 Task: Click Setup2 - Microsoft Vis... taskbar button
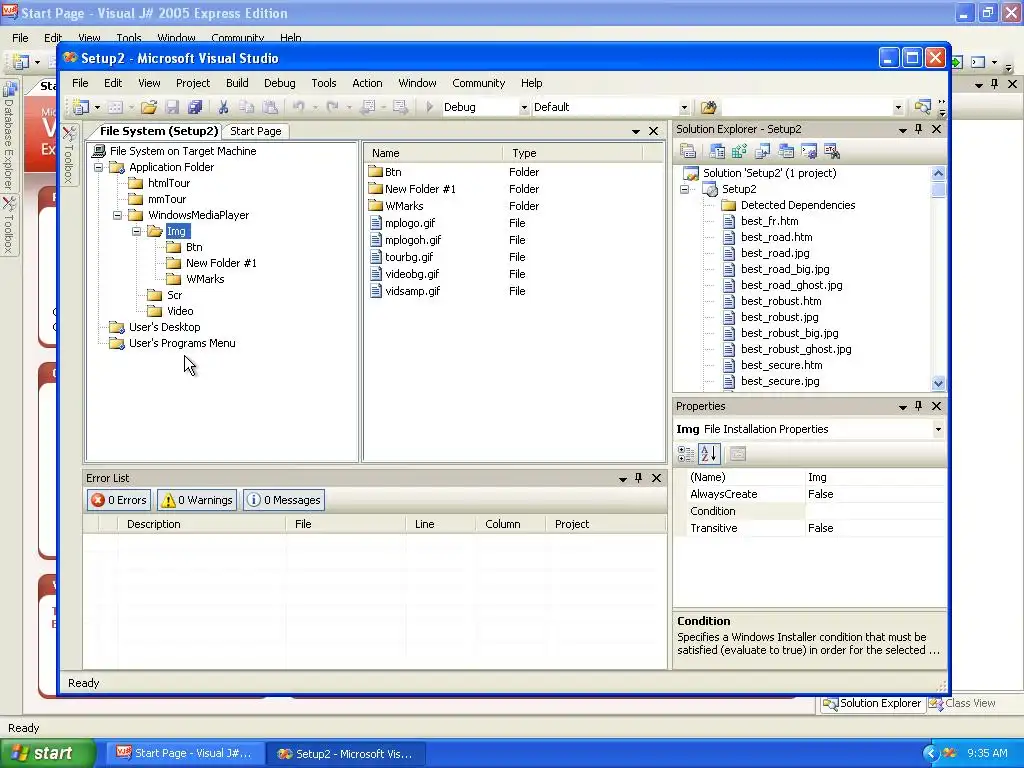345,754
